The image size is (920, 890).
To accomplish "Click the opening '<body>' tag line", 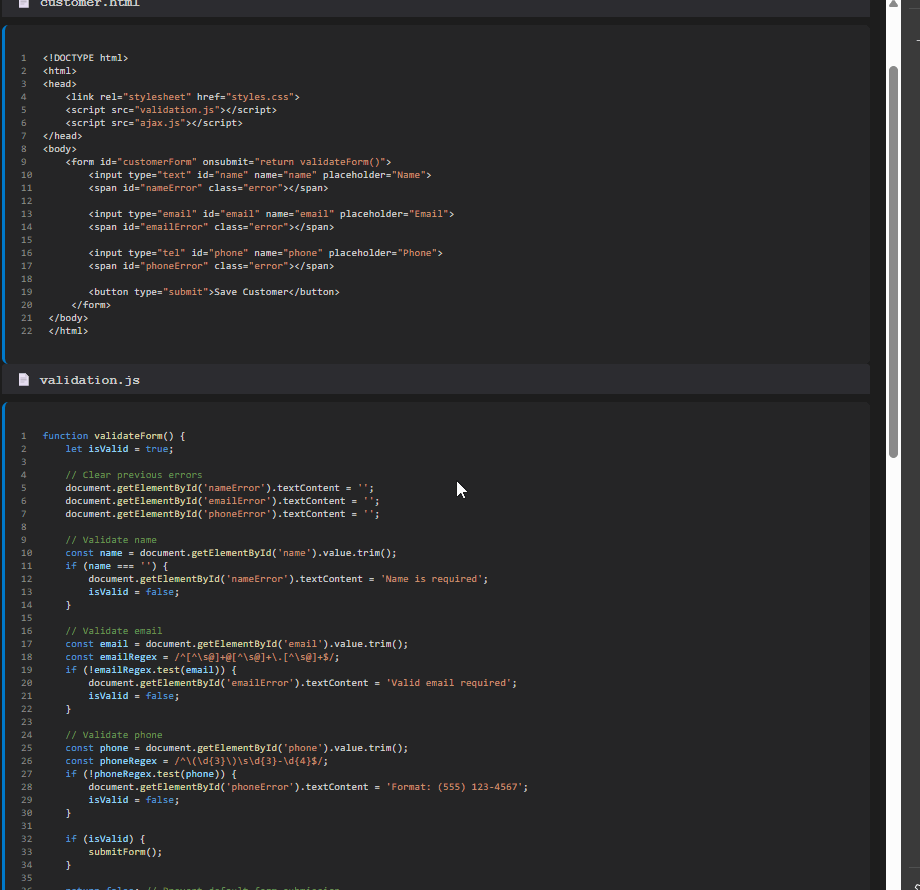I will click(59, 149).
